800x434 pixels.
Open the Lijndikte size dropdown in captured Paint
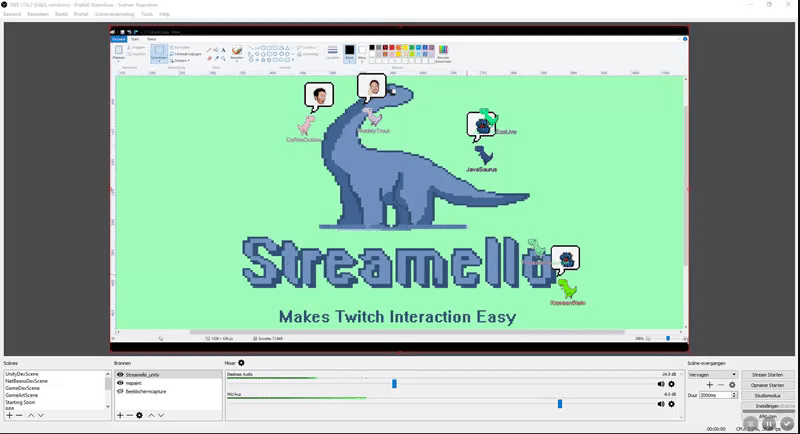coord(332,53)
